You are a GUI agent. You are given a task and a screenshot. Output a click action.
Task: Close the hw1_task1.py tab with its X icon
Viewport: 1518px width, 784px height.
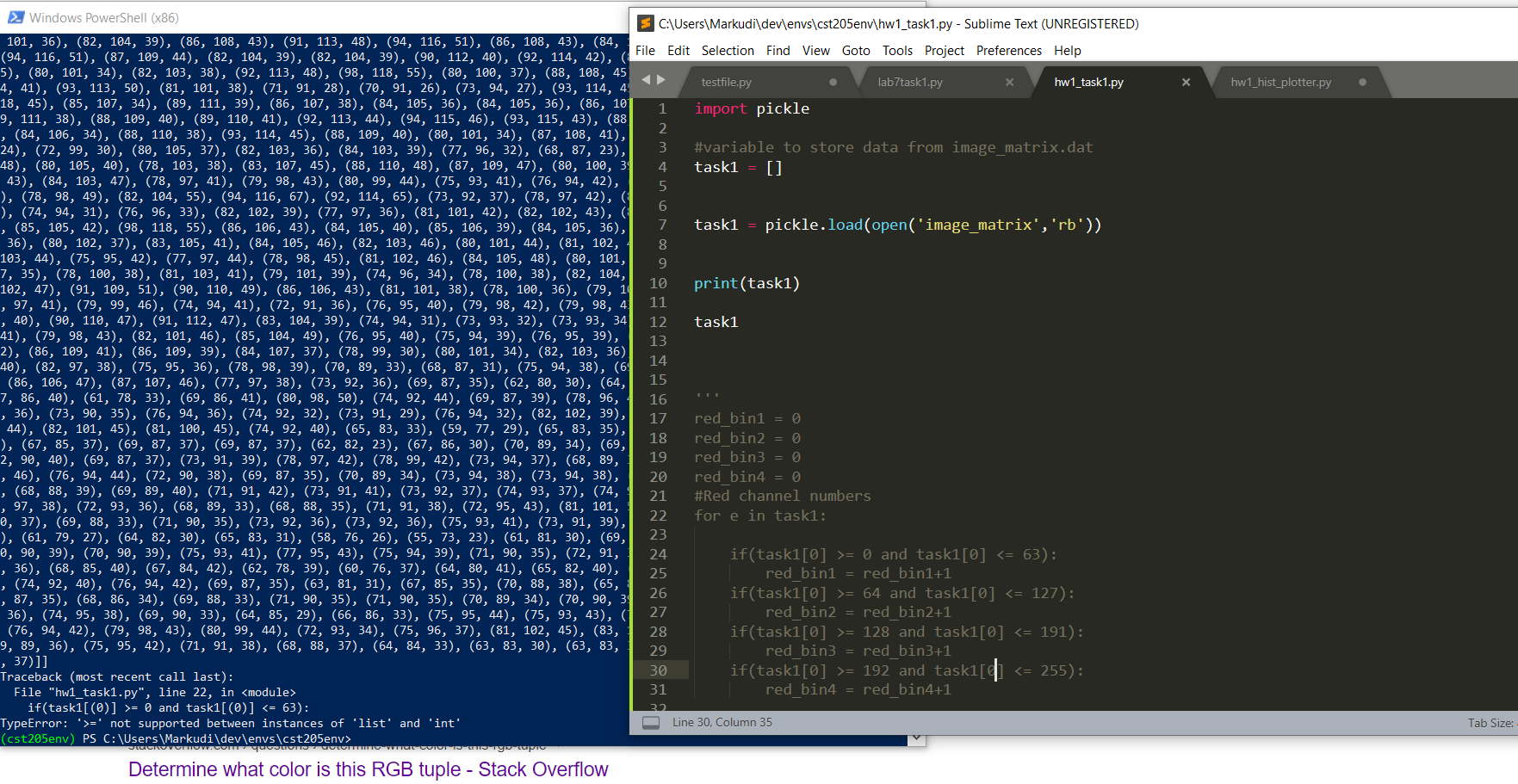(x=1186, y=82)
